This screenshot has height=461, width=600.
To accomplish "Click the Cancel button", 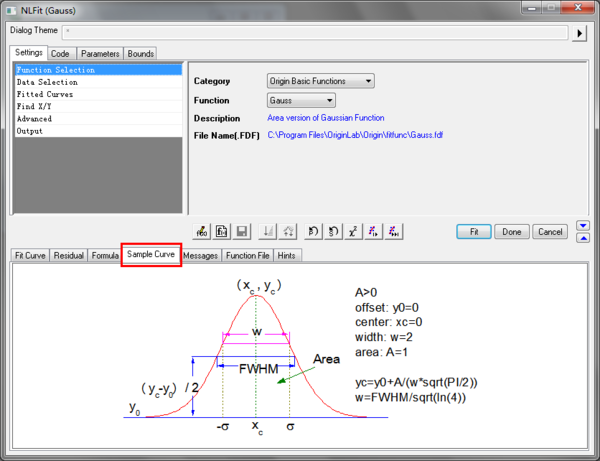I will (549, 232).
